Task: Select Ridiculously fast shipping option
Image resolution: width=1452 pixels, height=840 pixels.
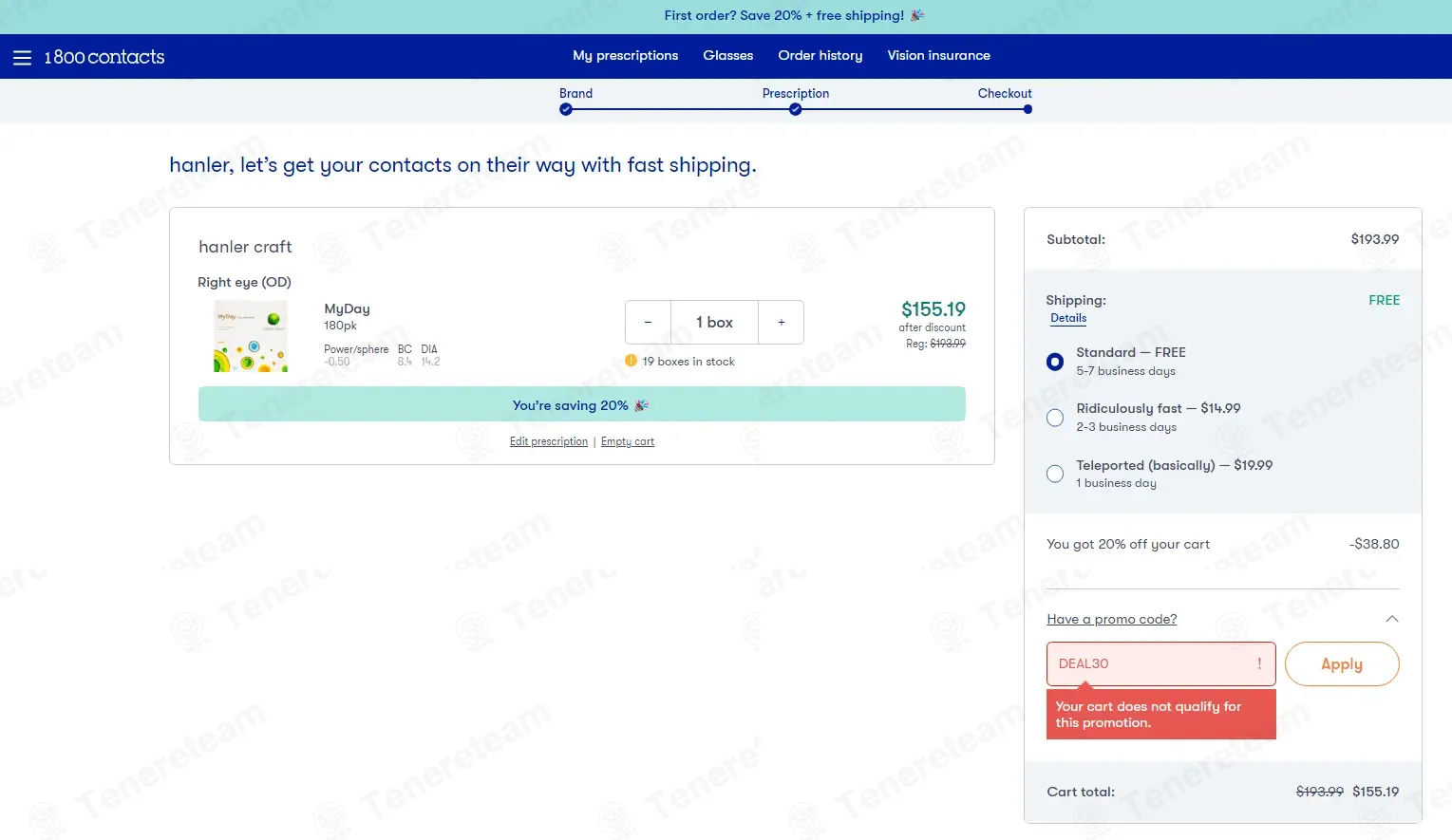Action: tap(1055, 418)
